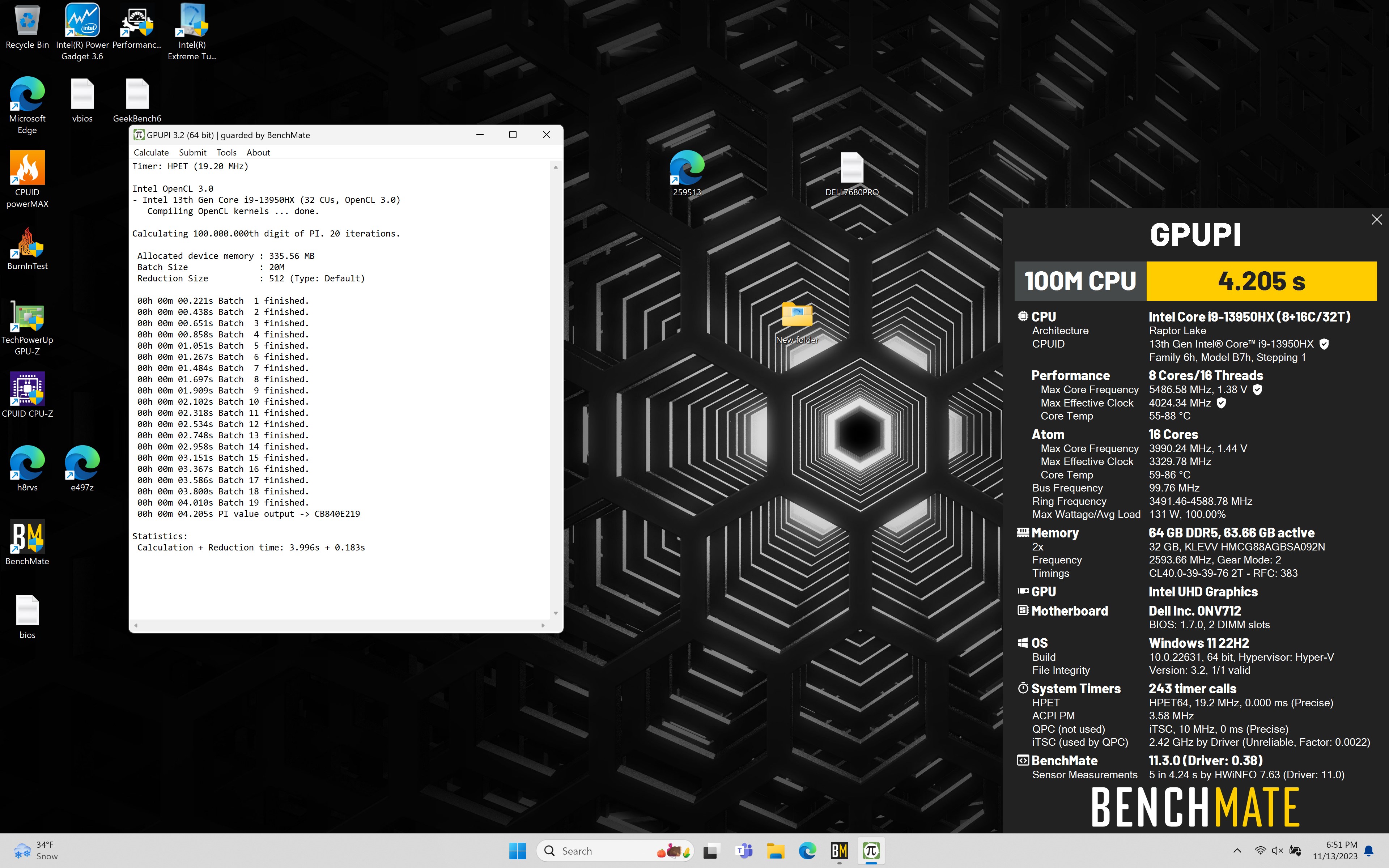This screenshot has height=868, width=1389.
Task: Open the clock showing 6:51 PM
Action: coord(1335,851)
